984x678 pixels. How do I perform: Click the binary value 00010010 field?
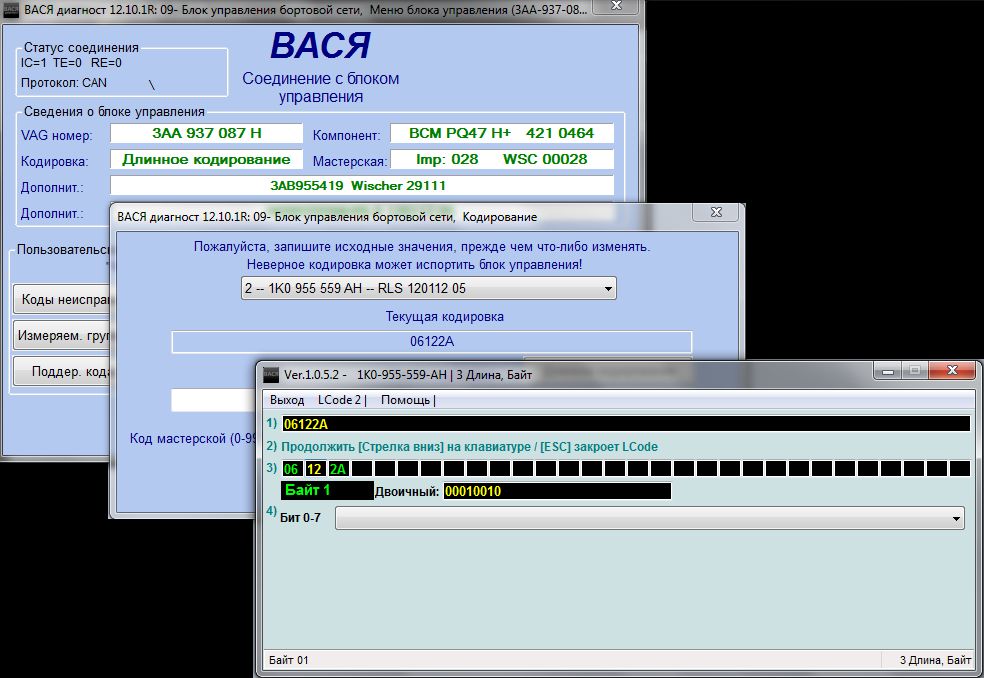pyautogui.click(x=557, y=491)
